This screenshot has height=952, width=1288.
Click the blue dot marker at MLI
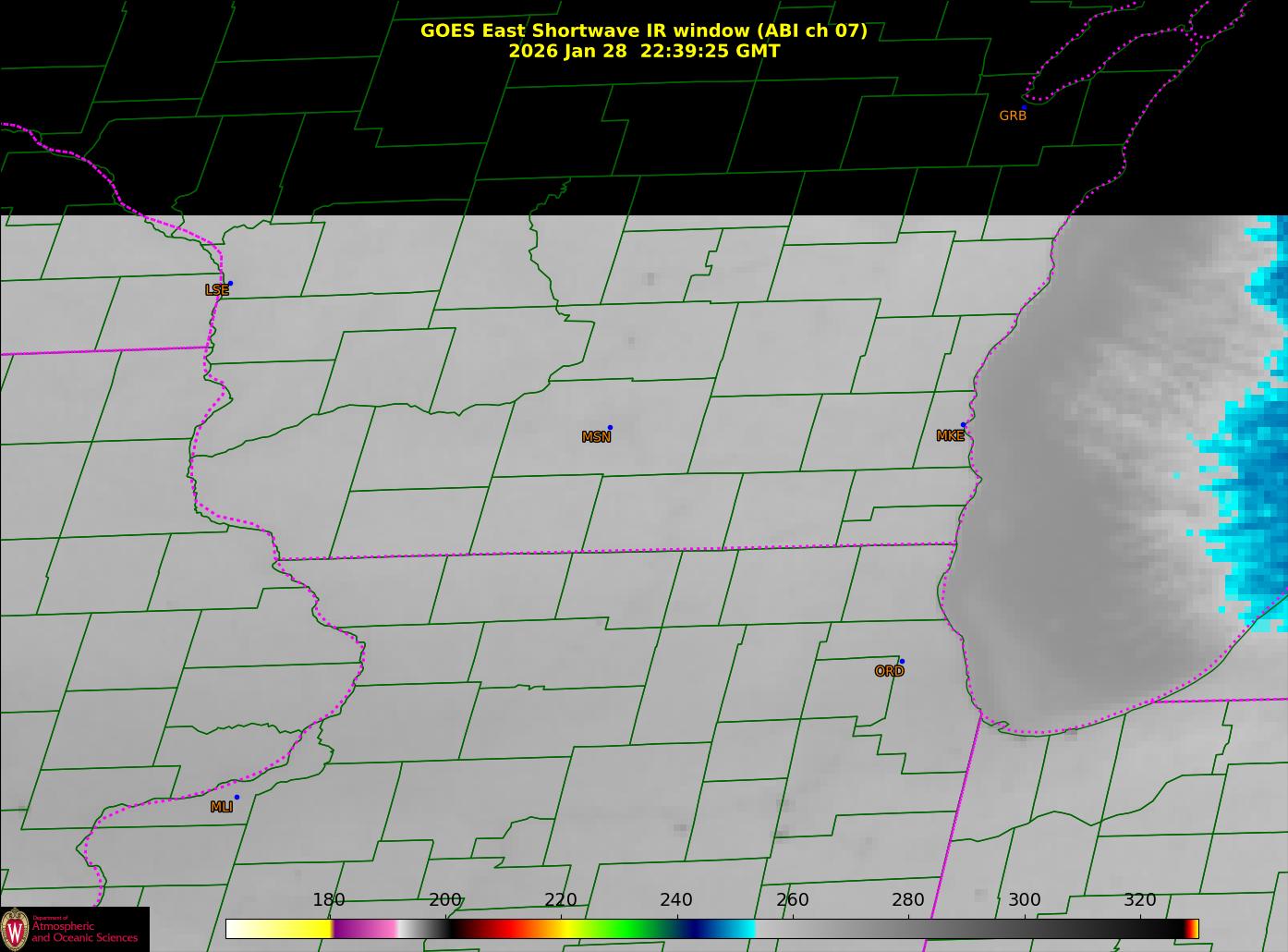[x=237, y=797]
